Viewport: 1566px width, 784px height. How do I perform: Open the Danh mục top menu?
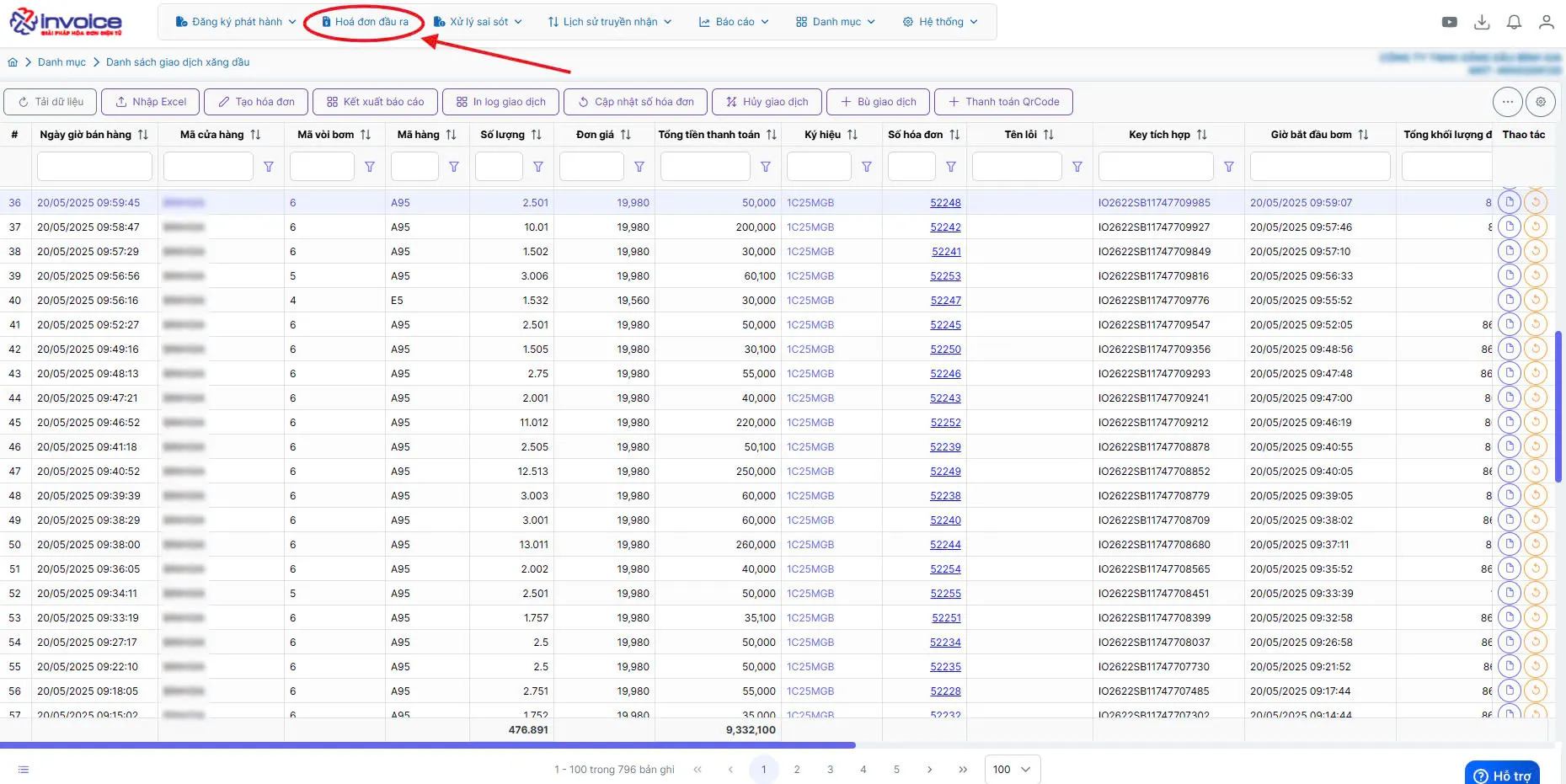(x=836, y=22)
